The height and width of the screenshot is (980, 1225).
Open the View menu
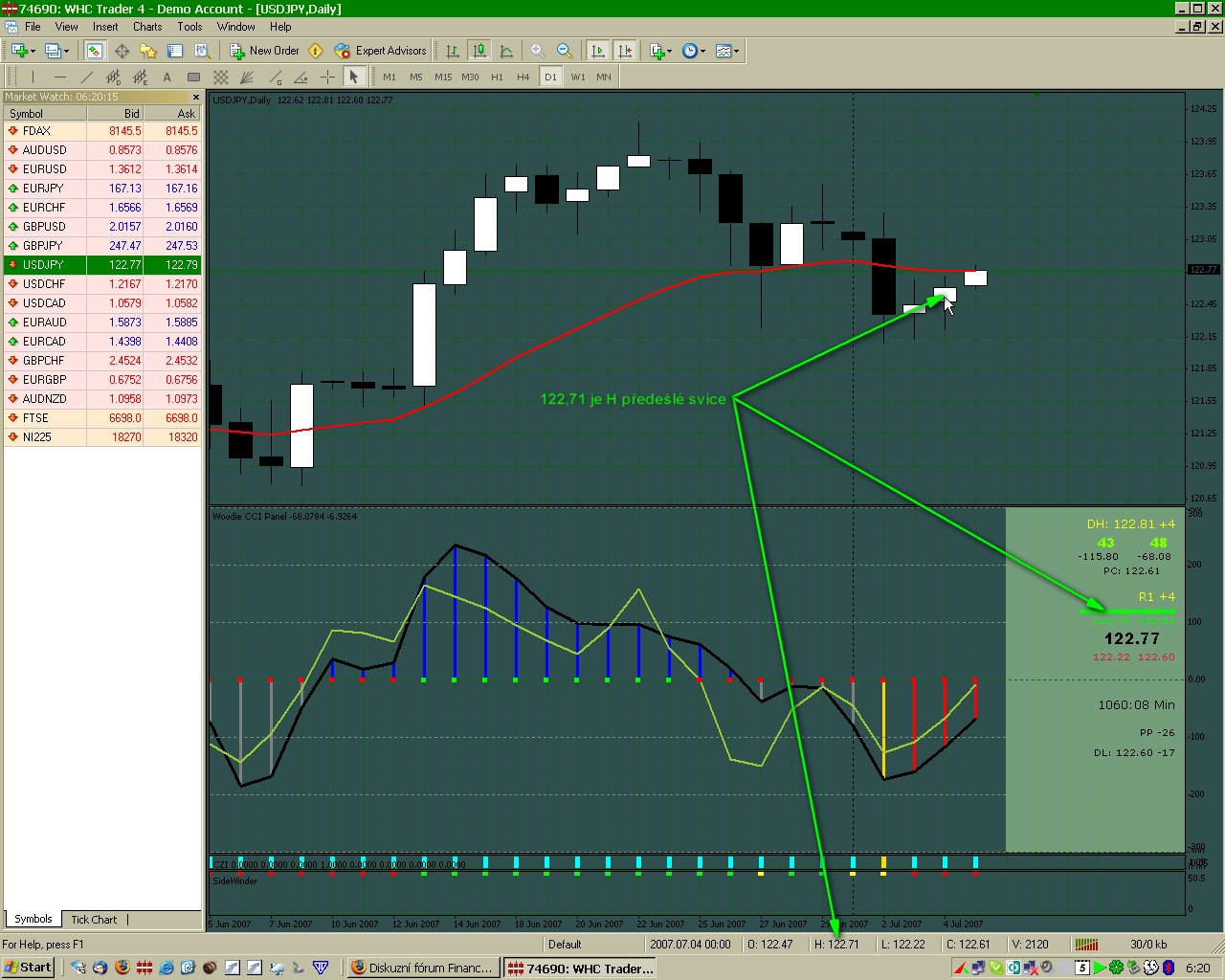67,27
